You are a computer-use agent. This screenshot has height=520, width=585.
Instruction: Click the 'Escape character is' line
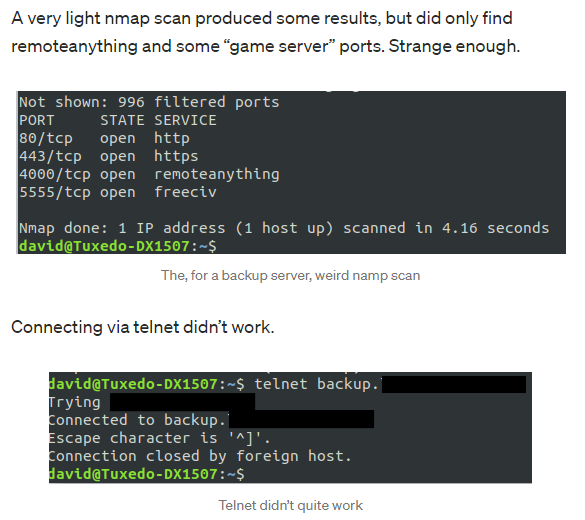(160, 438)
